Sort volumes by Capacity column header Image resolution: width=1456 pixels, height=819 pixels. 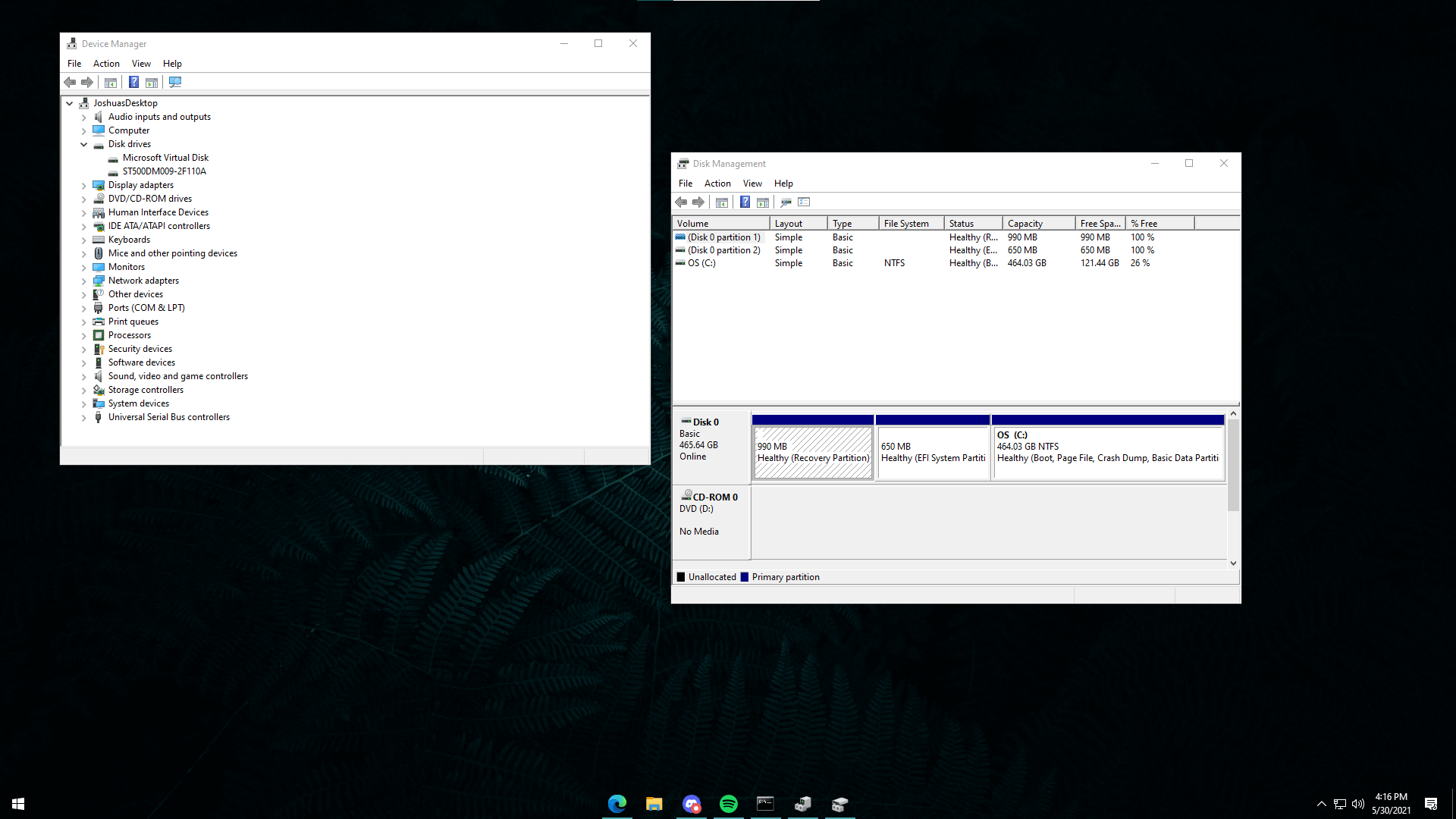click(1039, 224)
